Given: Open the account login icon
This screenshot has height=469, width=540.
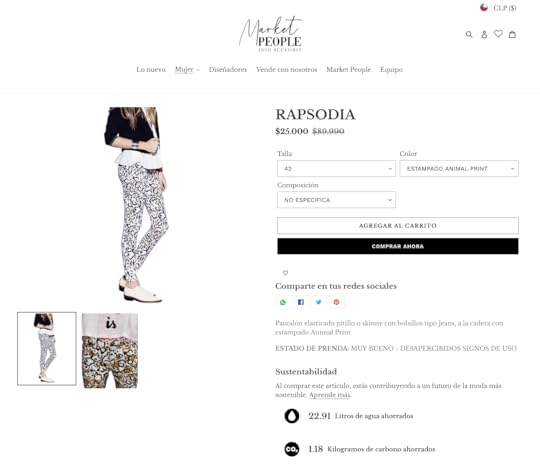Looking at the screenshot, I should tap(484, 34).
